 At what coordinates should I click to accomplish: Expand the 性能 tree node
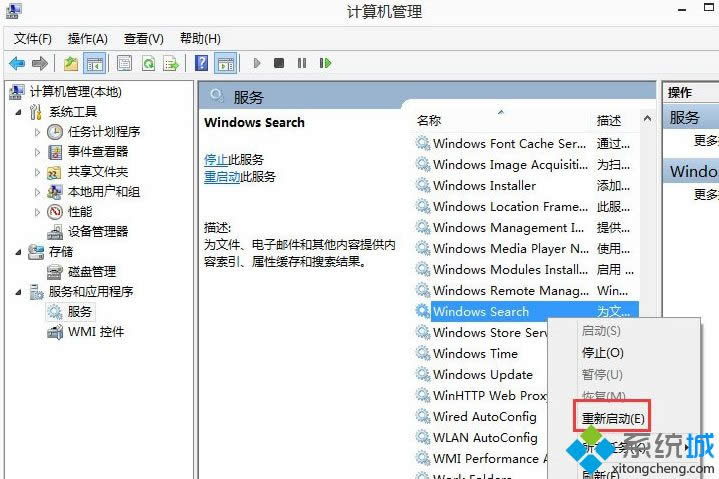pyautogui.click(x=37, y=212)
